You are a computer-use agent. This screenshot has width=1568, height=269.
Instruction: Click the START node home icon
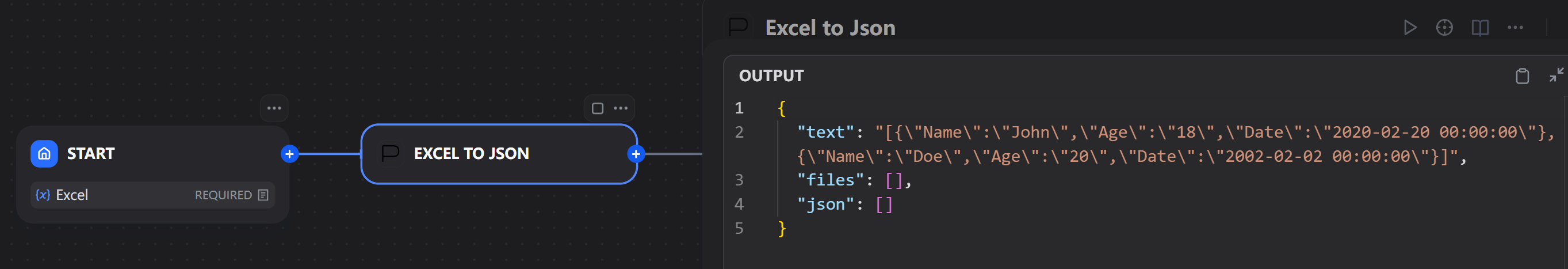pyautogui.click(x=44, y=154)
